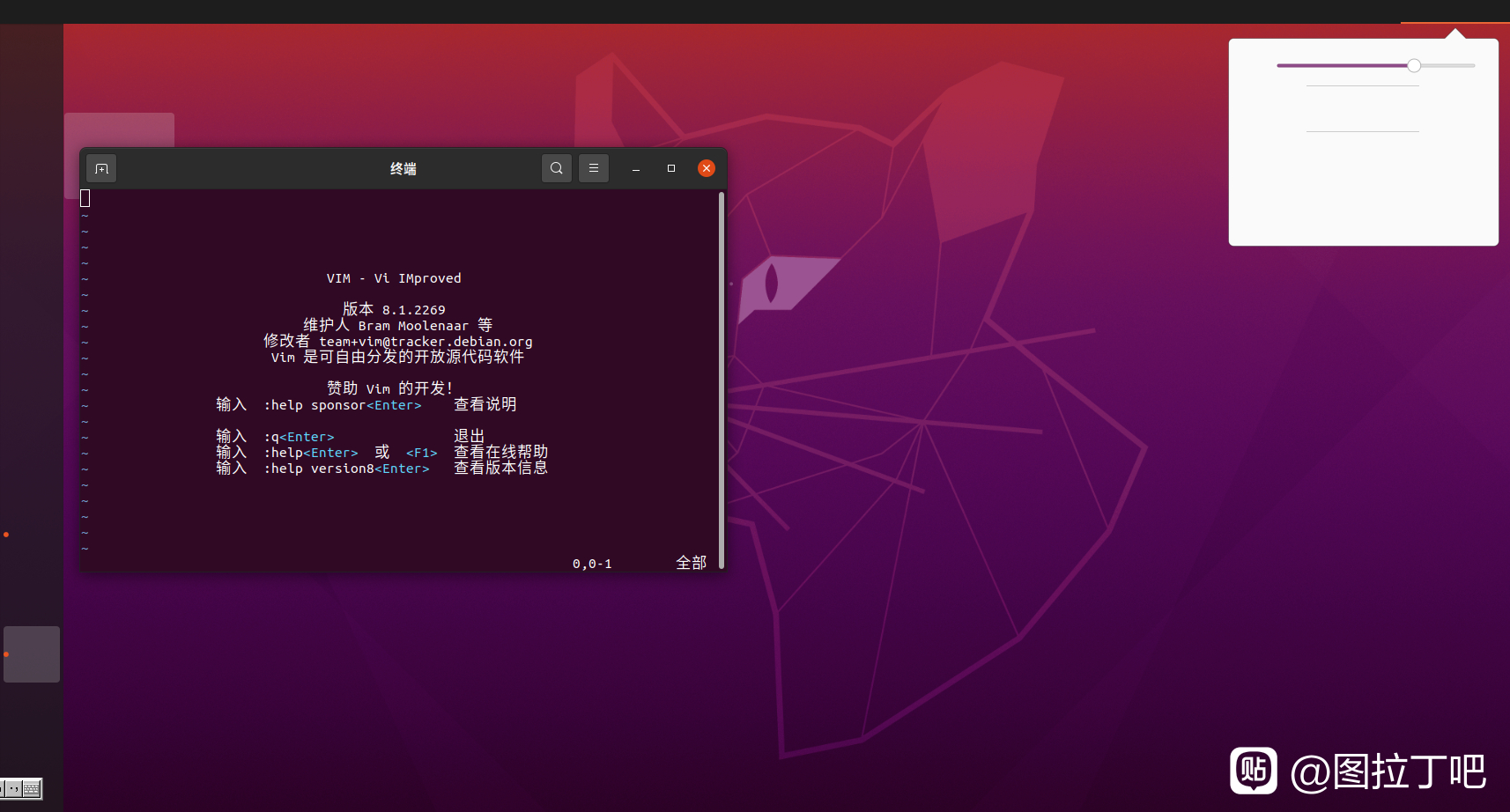Click the vim cursor block at first line
This screenshot has height=812, width=1510.
(x=85, y=198)
